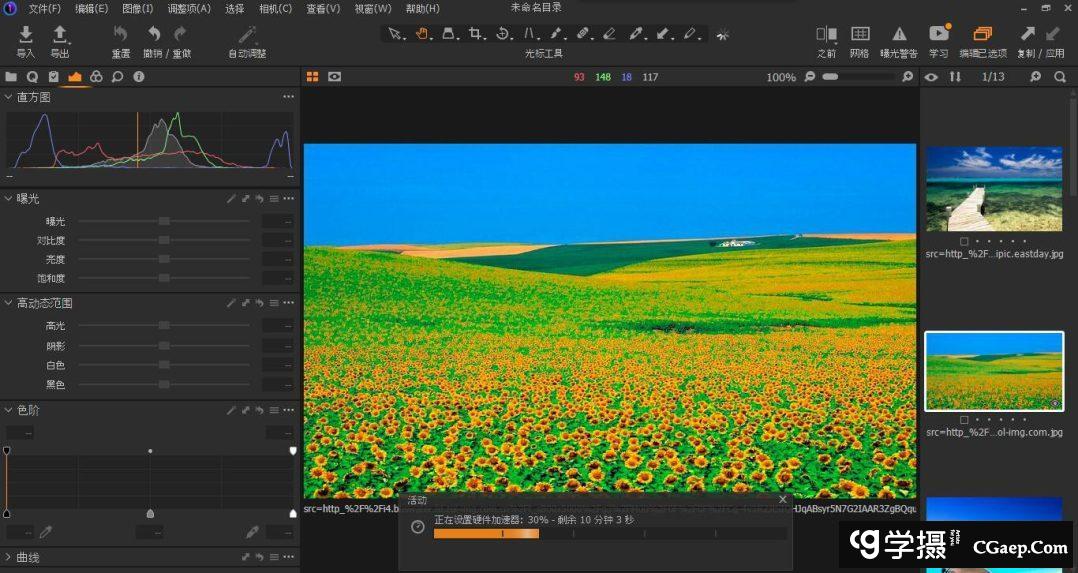Toggle Edit Selected Variants (编辑已选项)
This screenshot has width=1078, height=573.
tap(982, 35)
